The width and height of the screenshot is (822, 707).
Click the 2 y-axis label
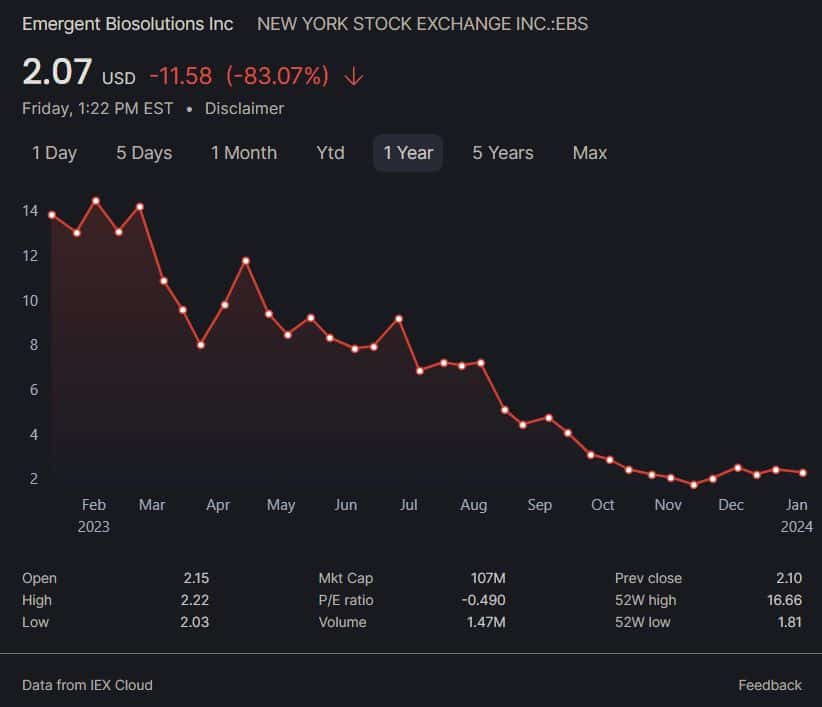click(34, 478)
